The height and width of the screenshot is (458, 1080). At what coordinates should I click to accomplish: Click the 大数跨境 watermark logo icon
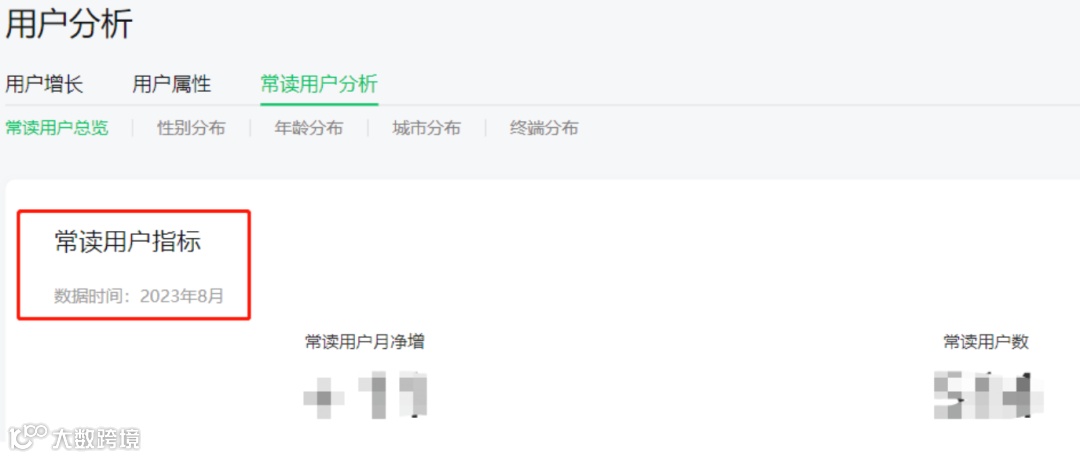[28, 436]
